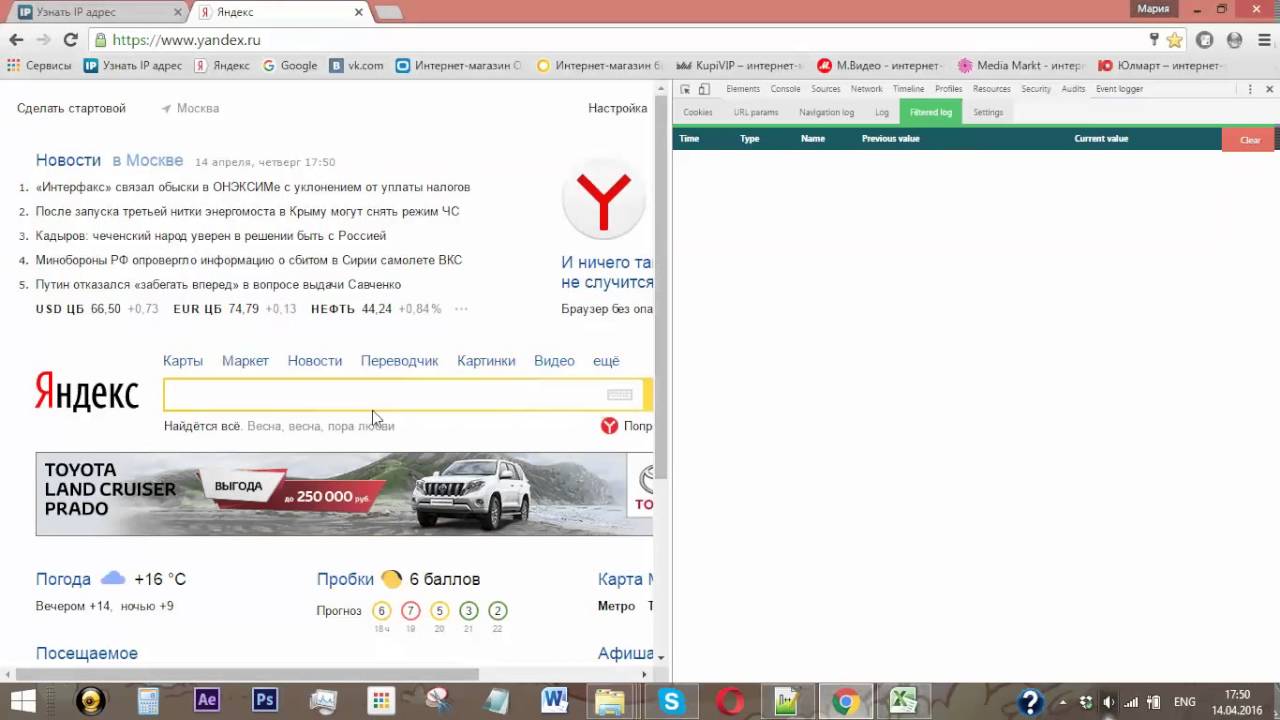Clear the filtered log with Clear button
This screenshot has width=1280, height=720.
coord(1250,140)
